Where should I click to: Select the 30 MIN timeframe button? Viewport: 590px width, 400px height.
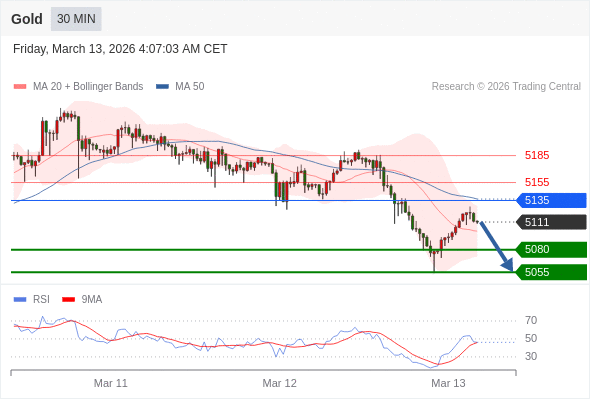click(x=76, y=19)
